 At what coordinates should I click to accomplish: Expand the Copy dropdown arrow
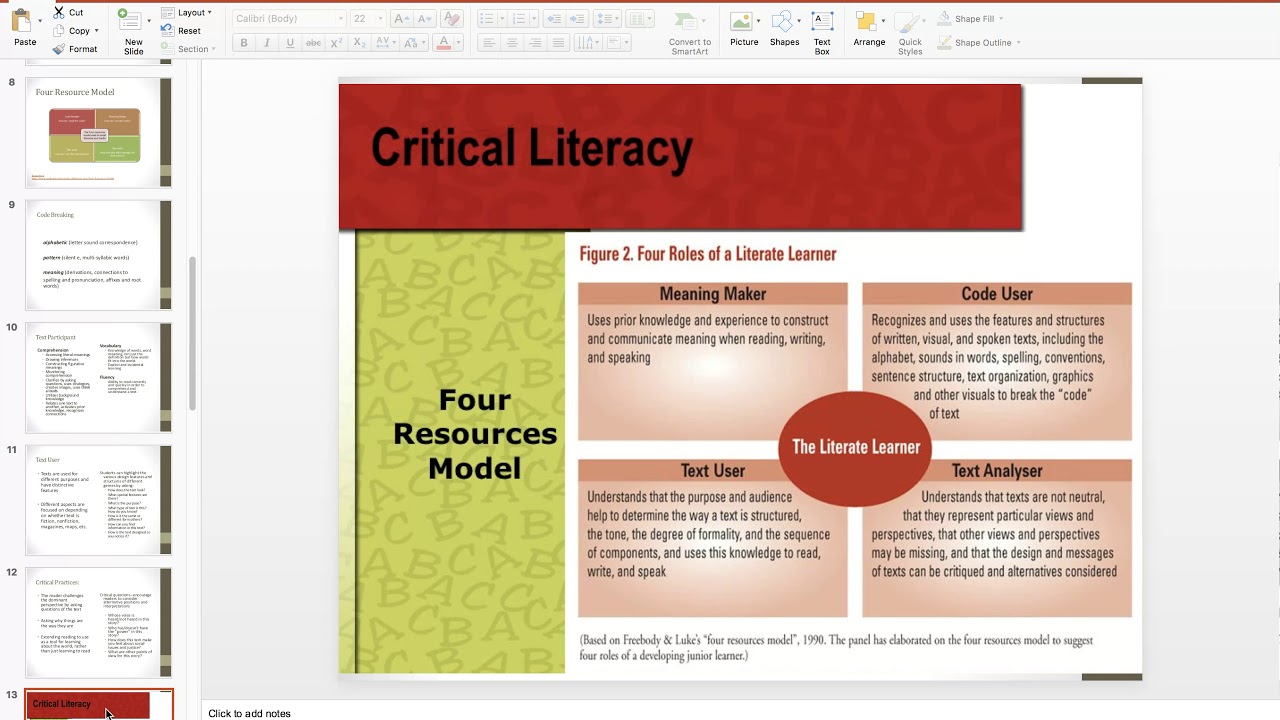97,31
